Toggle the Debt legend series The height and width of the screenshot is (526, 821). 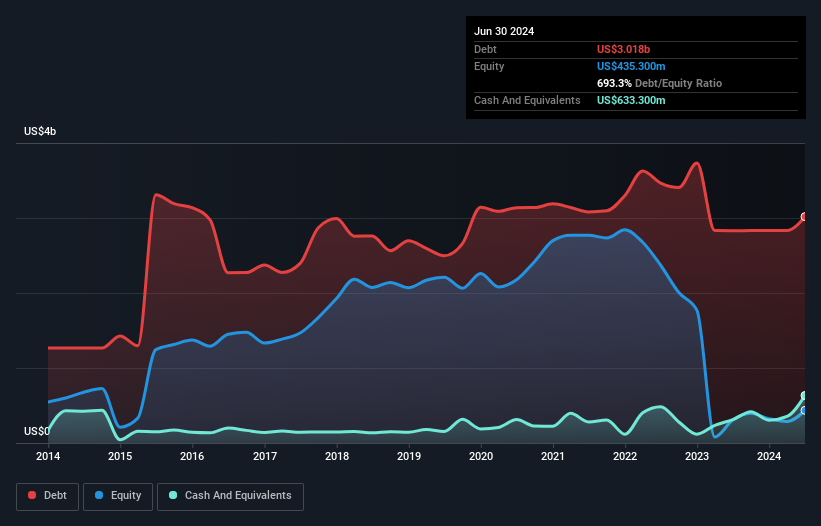(x=48, y=496)
